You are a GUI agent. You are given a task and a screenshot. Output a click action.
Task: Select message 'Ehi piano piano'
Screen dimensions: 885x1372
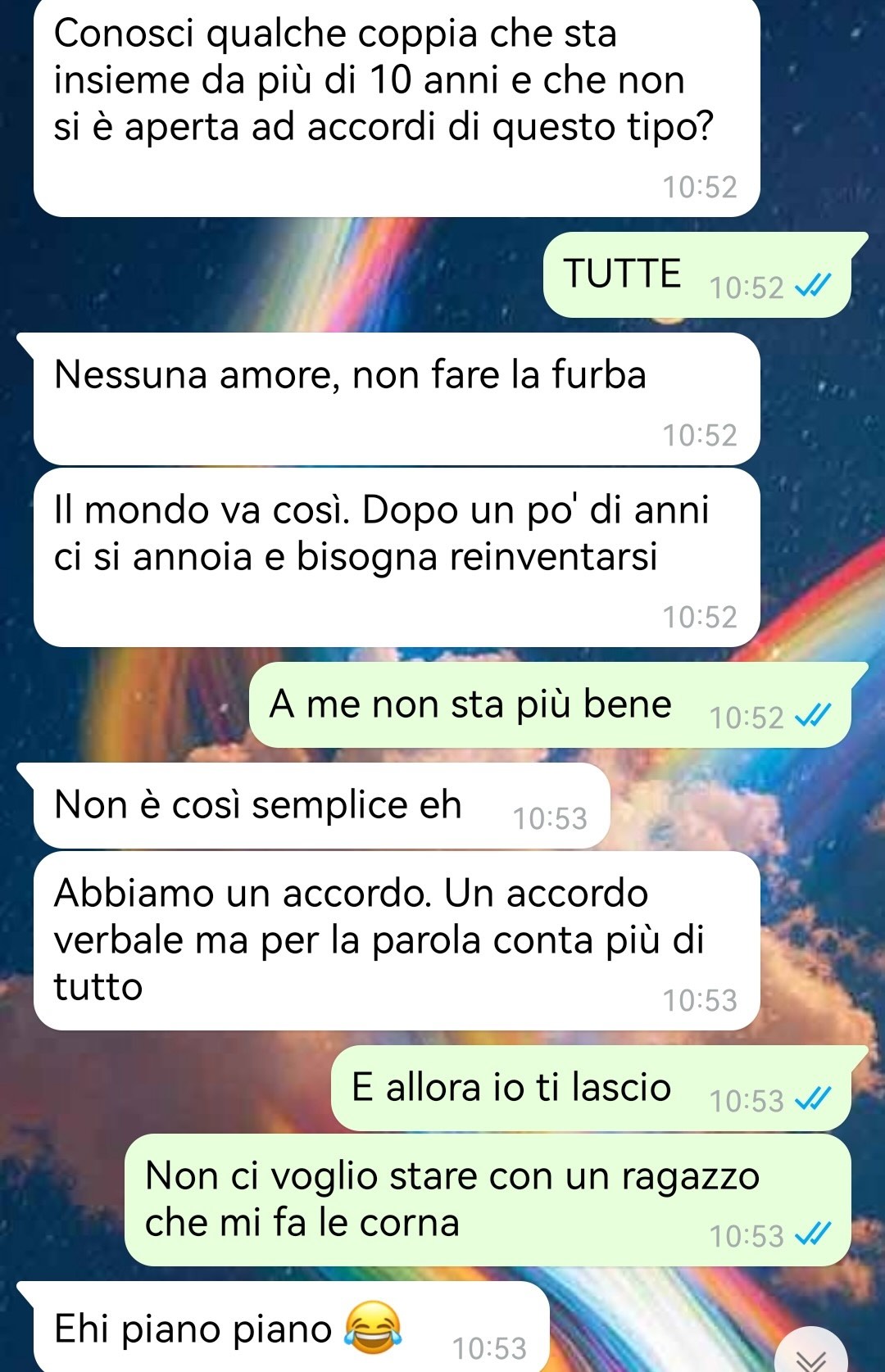[x=283, y=1327]
